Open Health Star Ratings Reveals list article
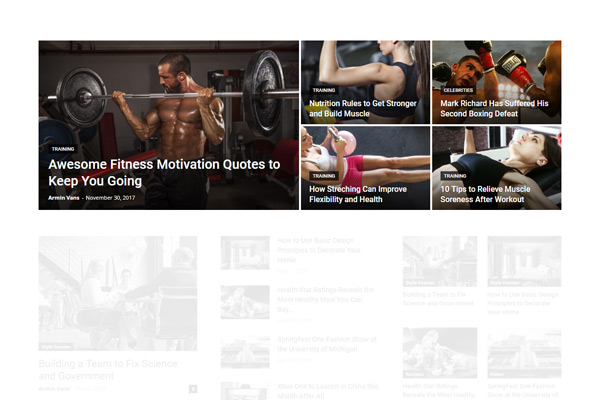This screenshot has height=400, width=600. 325,299
